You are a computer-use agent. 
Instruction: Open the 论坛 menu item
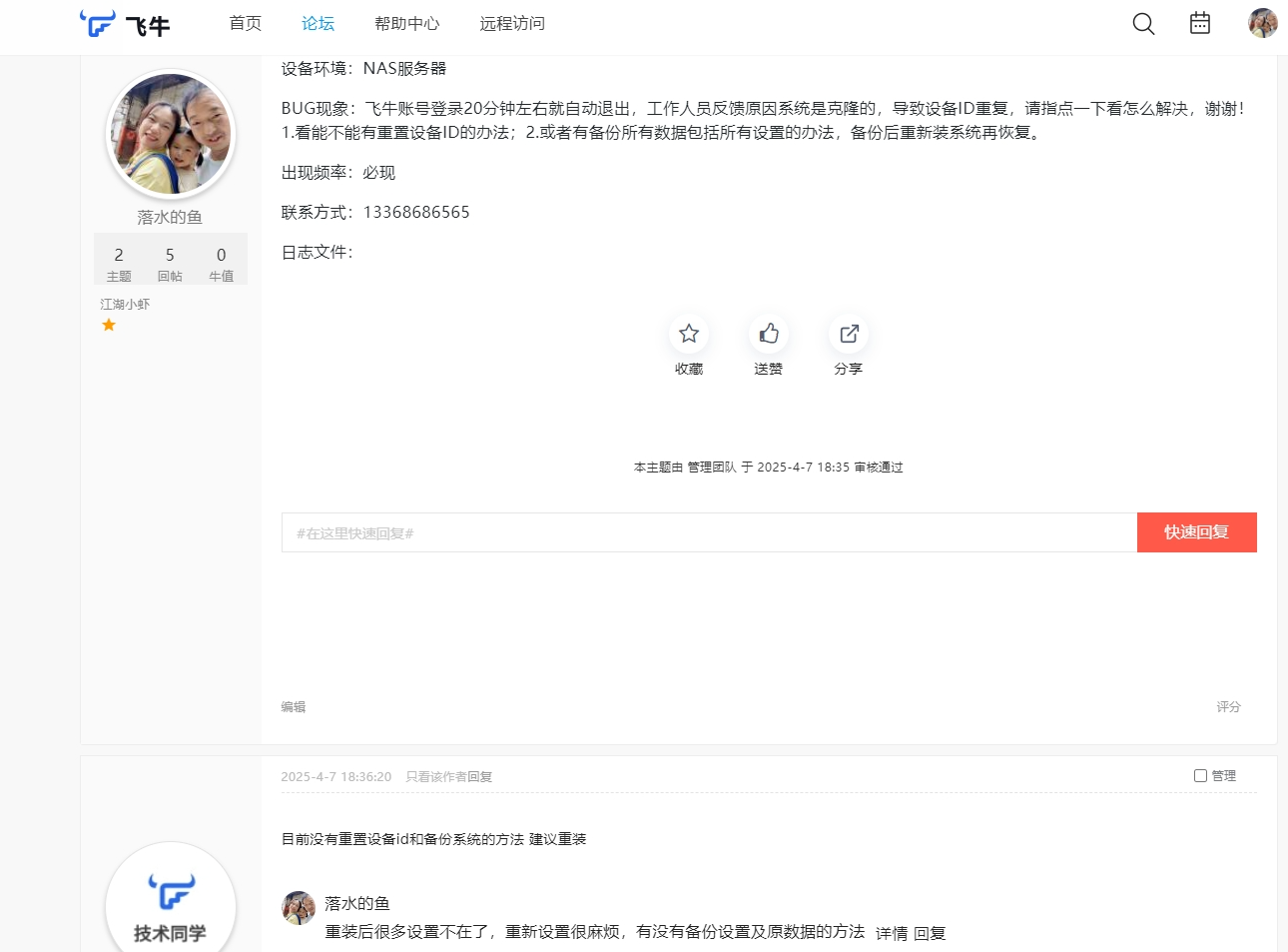point(319,23)
